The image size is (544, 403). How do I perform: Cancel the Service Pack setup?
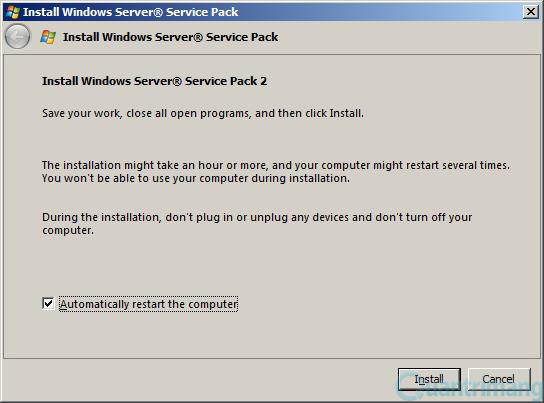(499, 379)
